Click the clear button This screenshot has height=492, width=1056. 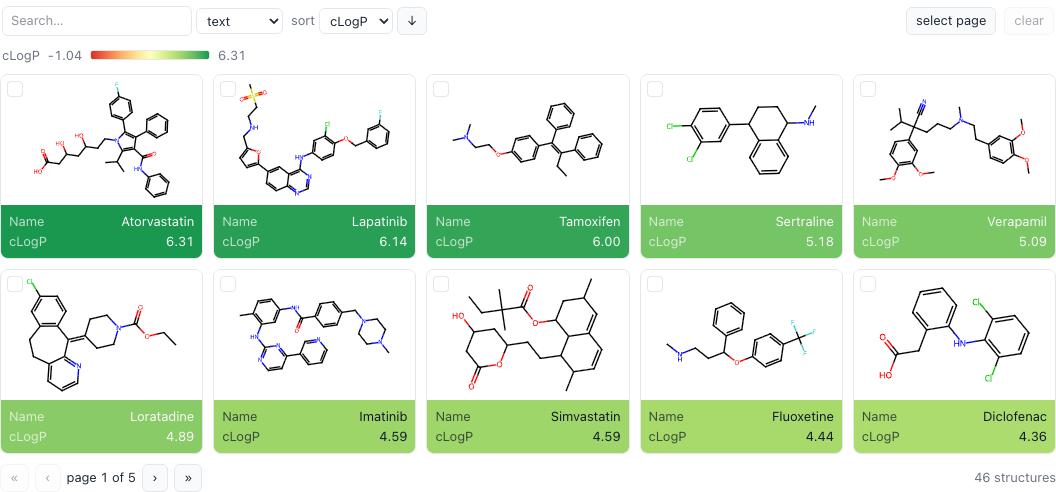click(1028, 21)
